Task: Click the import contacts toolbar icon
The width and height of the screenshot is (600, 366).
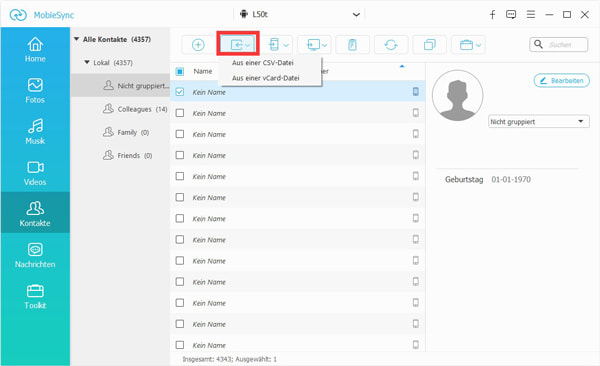Action: [x=238, y=45]
